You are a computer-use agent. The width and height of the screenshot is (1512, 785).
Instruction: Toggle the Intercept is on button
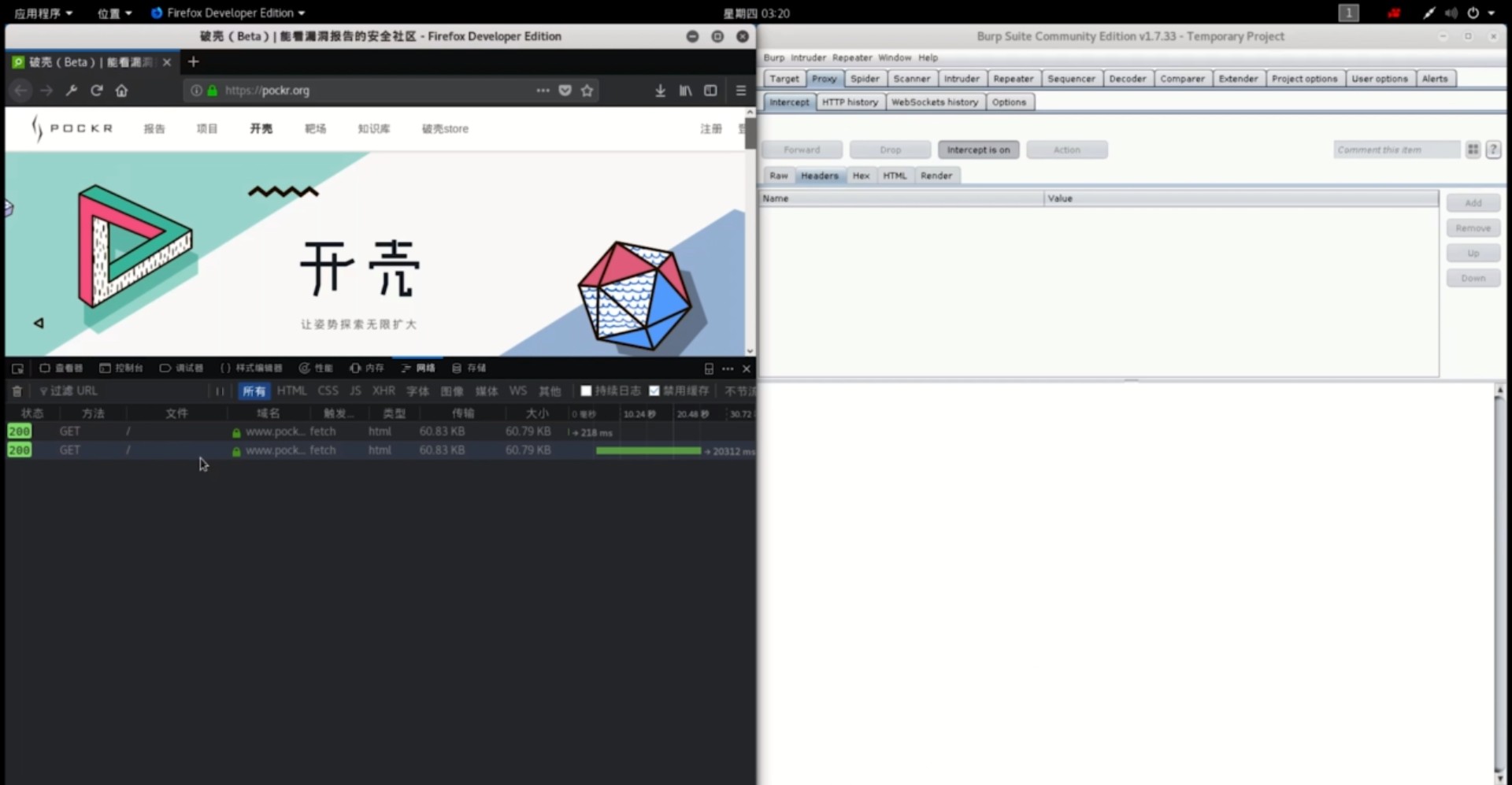pos(978,150)
